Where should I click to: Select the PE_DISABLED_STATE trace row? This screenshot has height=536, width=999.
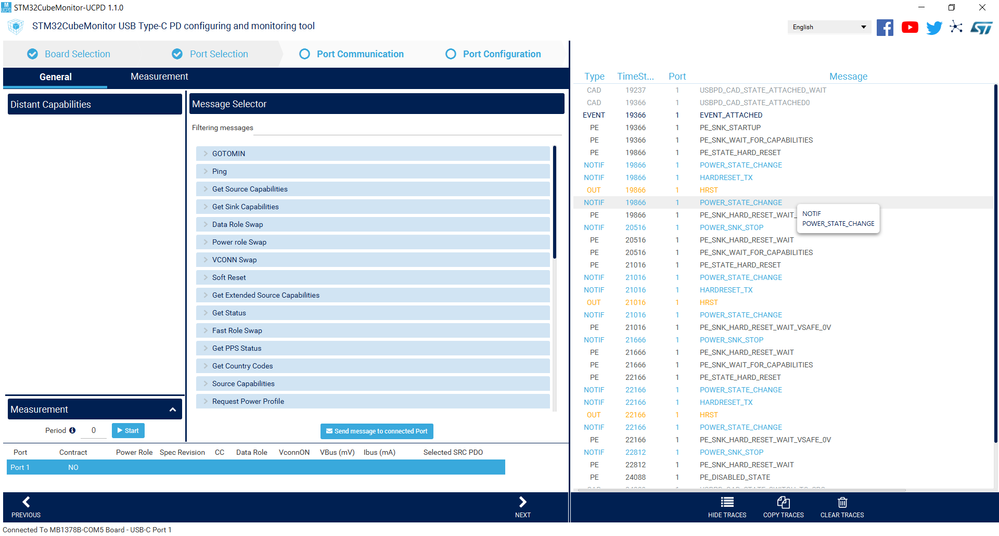[x=782, y=477]
